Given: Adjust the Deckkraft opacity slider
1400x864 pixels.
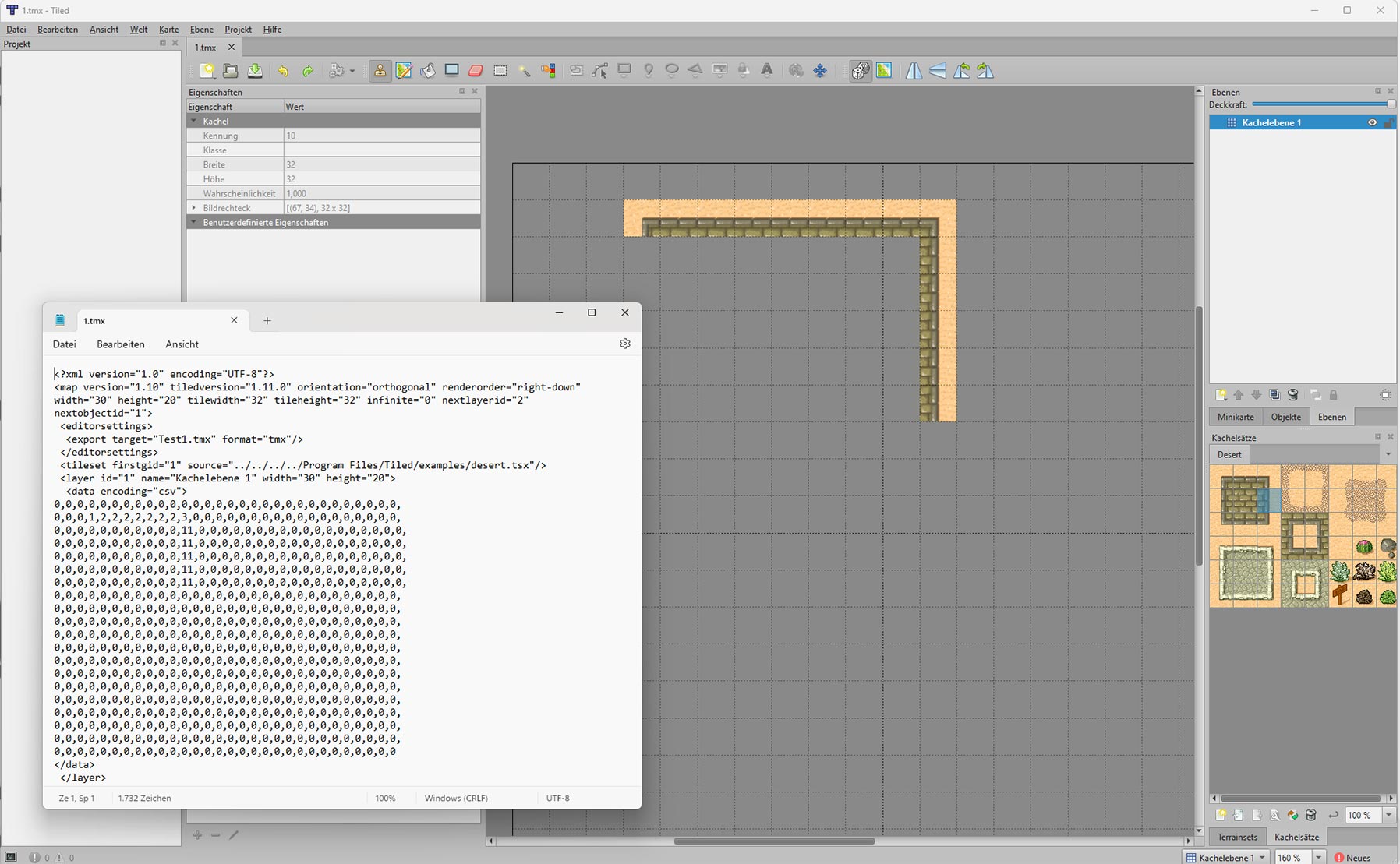Looking at the screenshot, I should [1323, 104].
